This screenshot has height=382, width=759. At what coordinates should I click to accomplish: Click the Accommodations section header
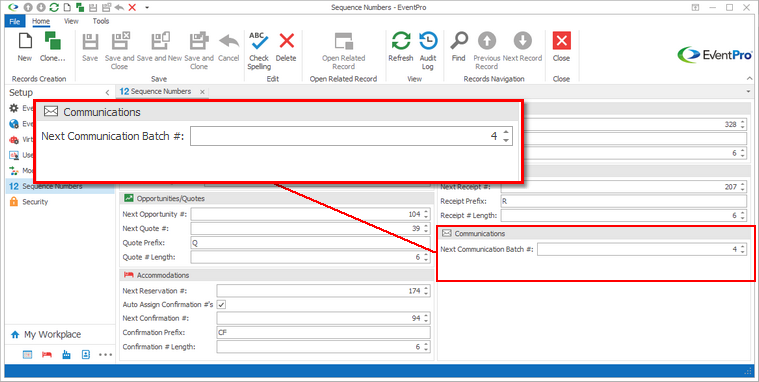[276, 275]
